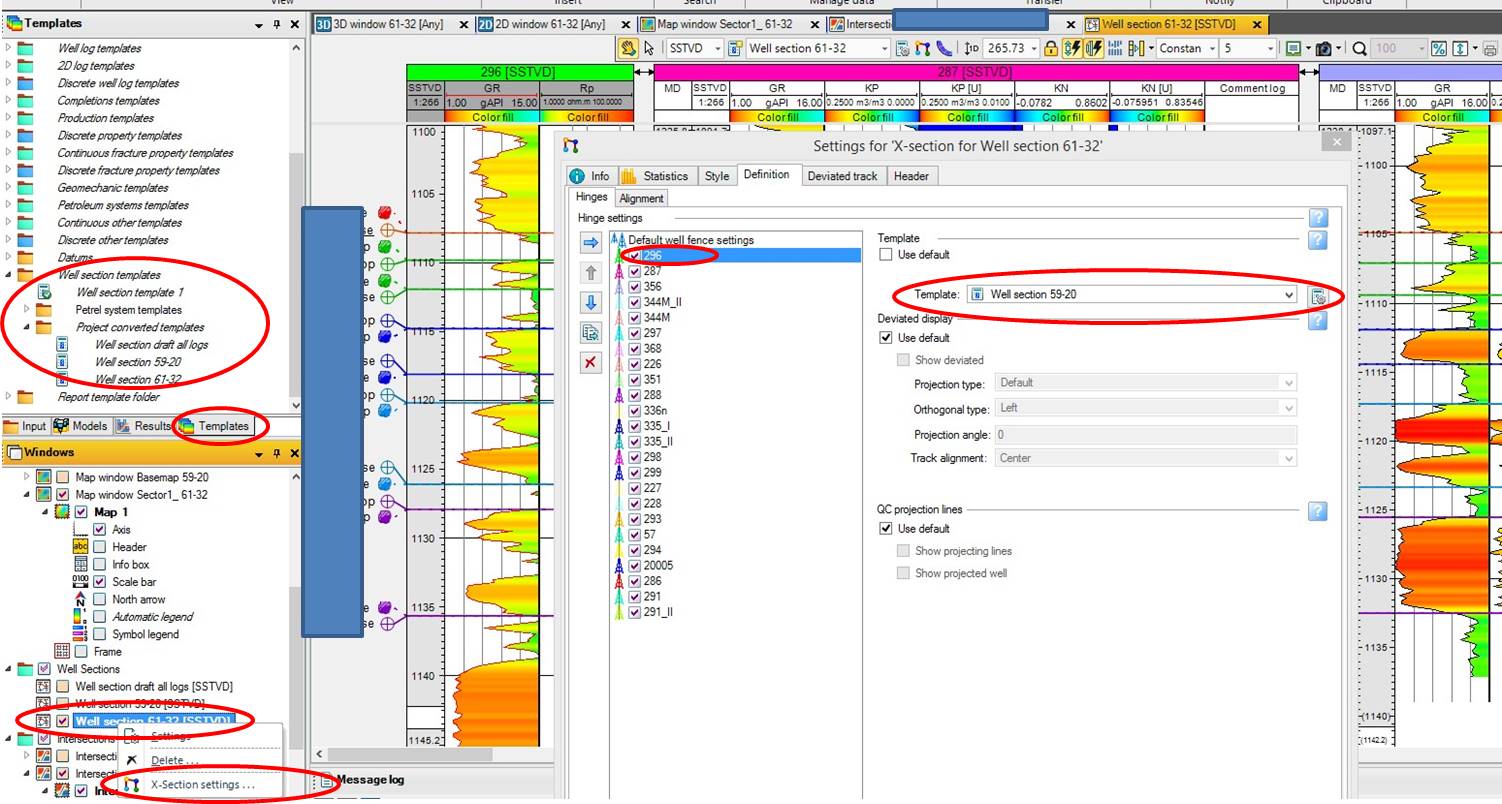Select Well section draft all logs [SSTVD]
1502x804 pixels.
[153, 686]
